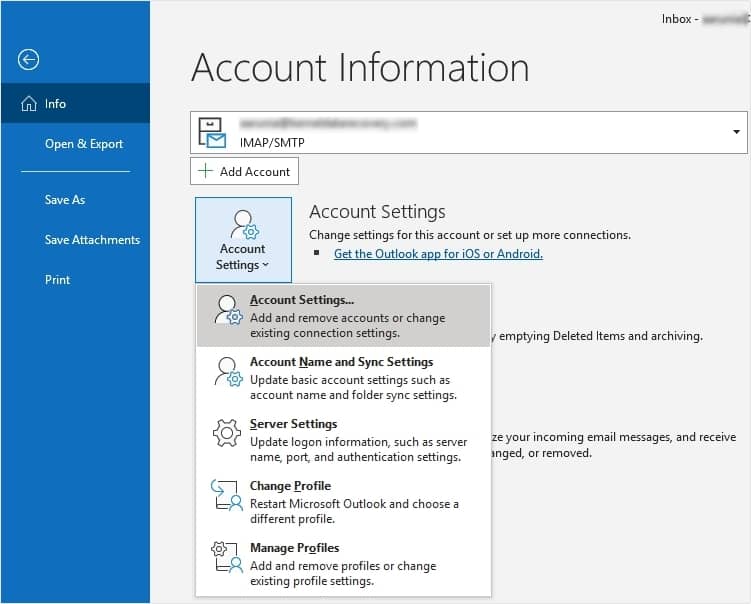751x604 pixels.
Task: Open the Info home icon
Action: point(29,103)
